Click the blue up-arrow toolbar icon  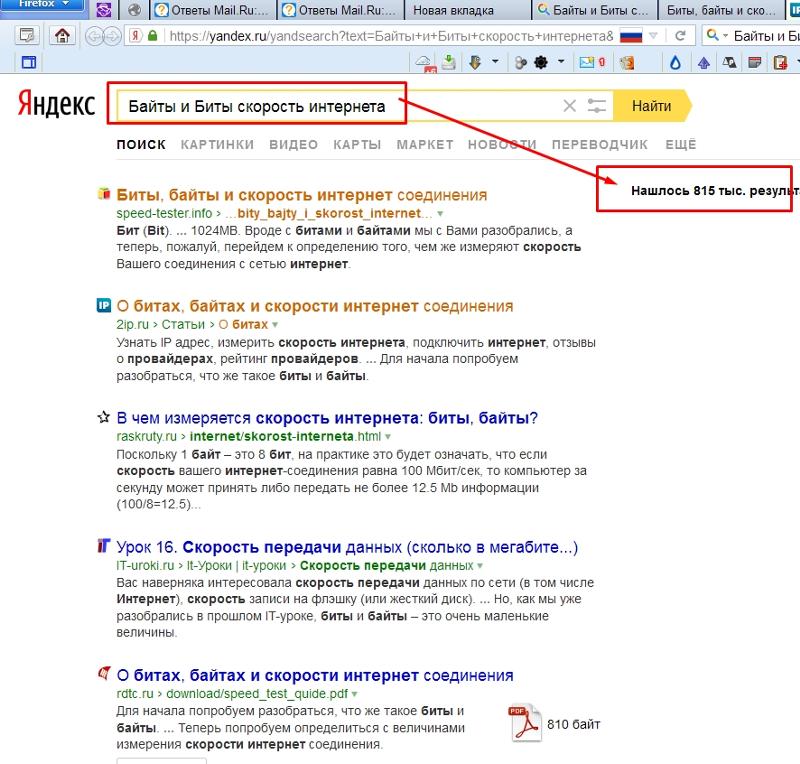[704, 63]
